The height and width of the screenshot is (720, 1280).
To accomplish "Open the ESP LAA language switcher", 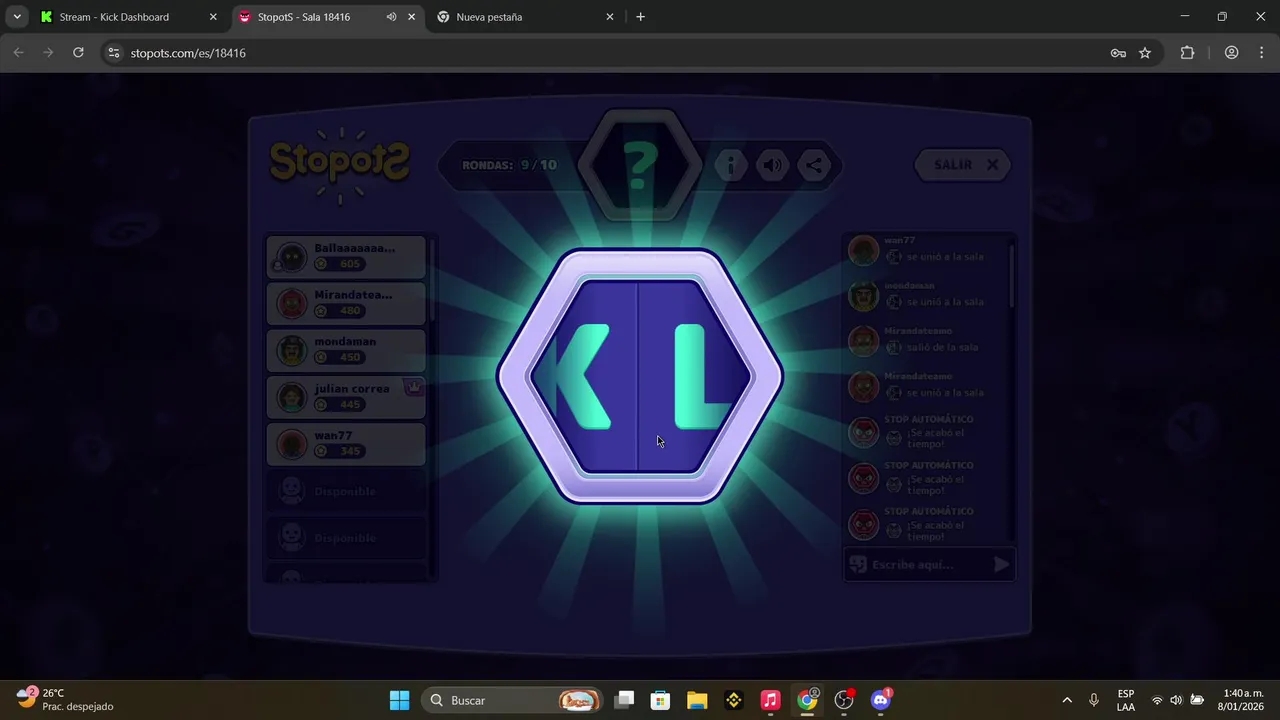I will [1126, 700].
